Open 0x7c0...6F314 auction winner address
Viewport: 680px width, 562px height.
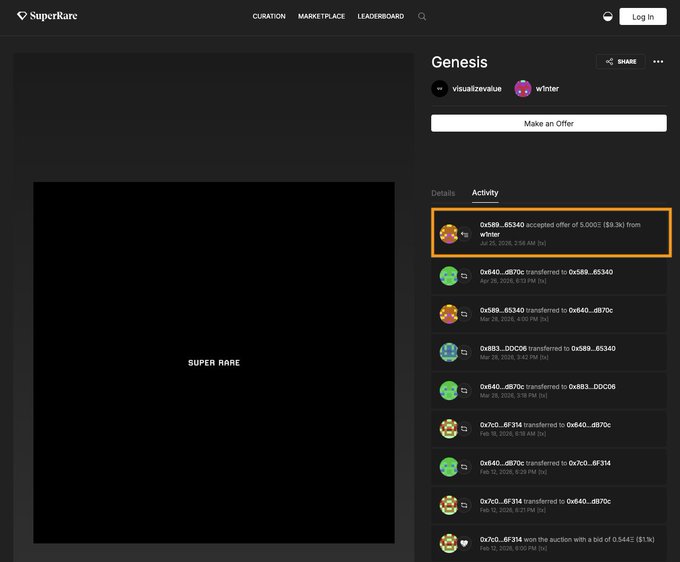coord(500,539)
